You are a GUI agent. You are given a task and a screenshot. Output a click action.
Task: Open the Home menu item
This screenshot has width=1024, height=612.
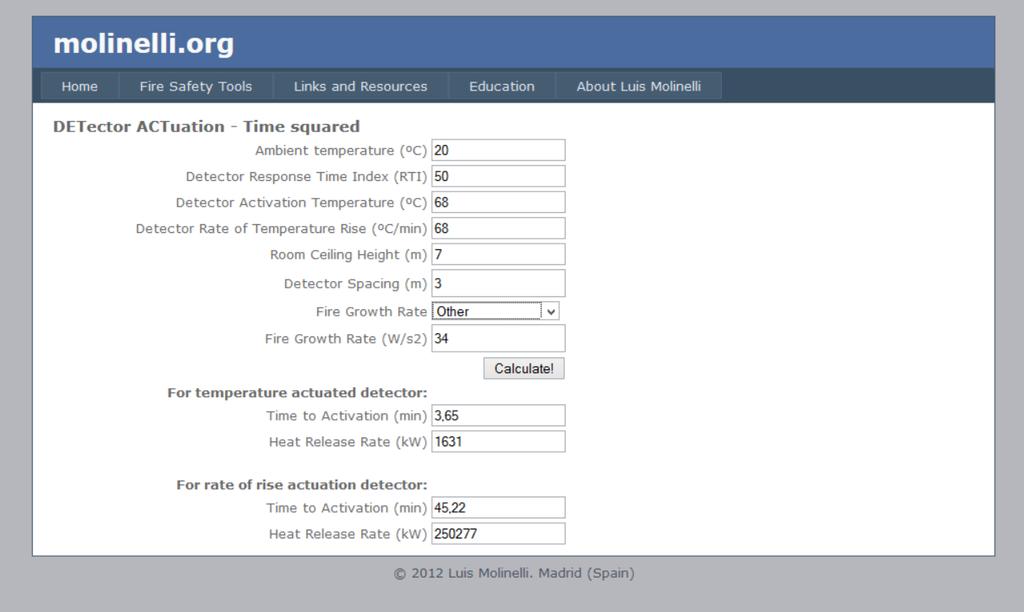(80, 86)
